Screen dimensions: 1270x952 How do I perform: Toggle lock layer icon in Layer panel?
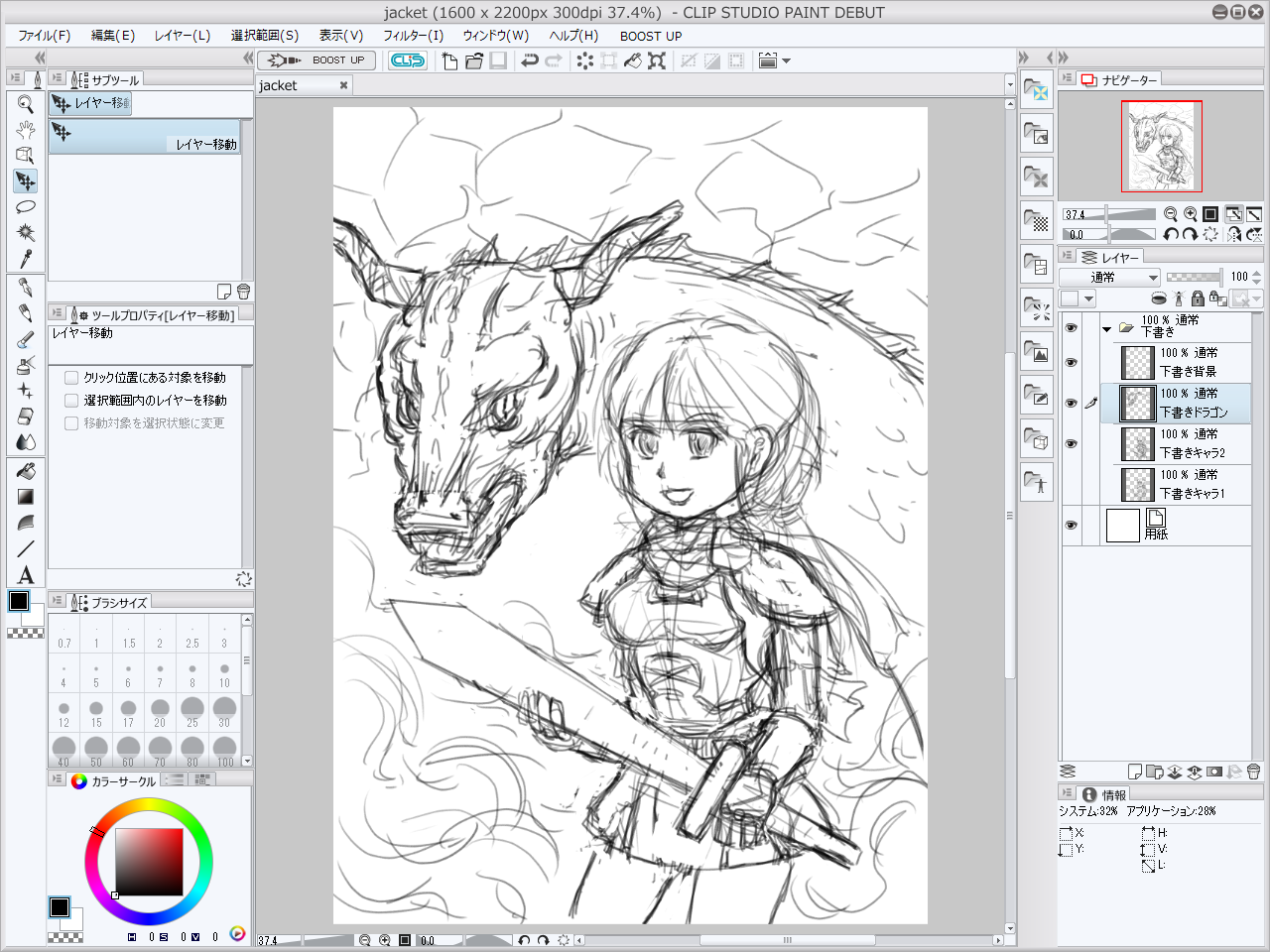[1198, 298]
